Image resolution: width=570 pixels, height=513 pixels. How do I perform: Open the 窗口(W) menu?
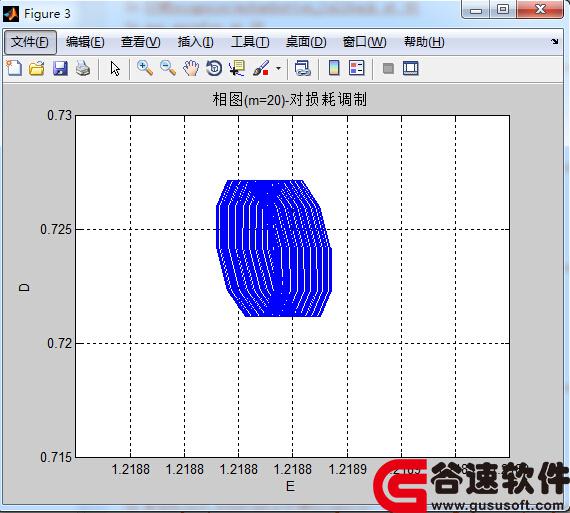[x=365, y=42]
